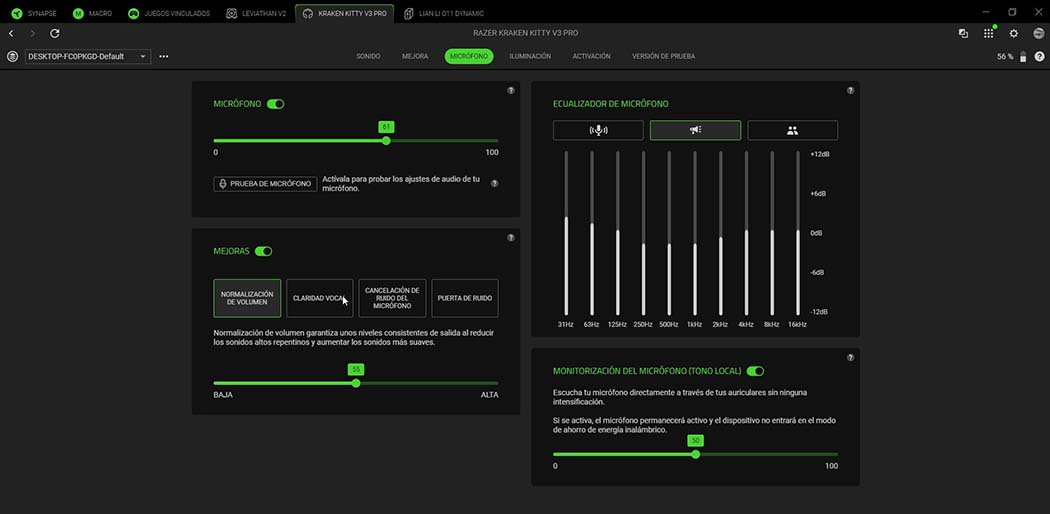
Task: Click the user account avatar
Action: (x=1038, y=33)
